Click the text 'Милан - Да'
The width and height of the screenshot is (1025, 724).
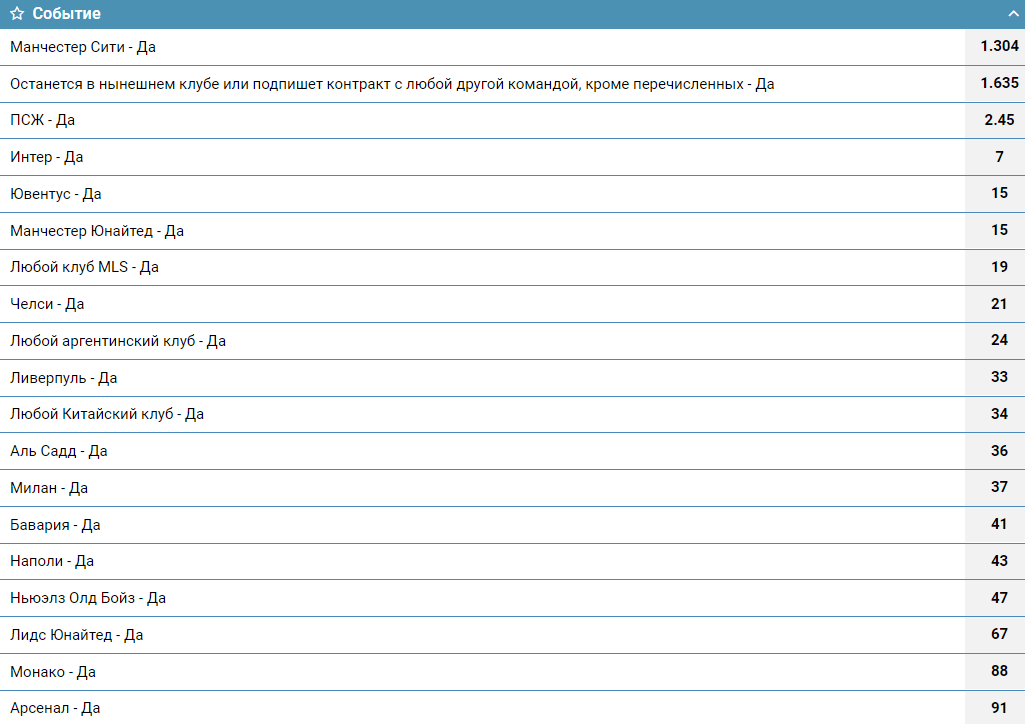(x=49, y=488)
